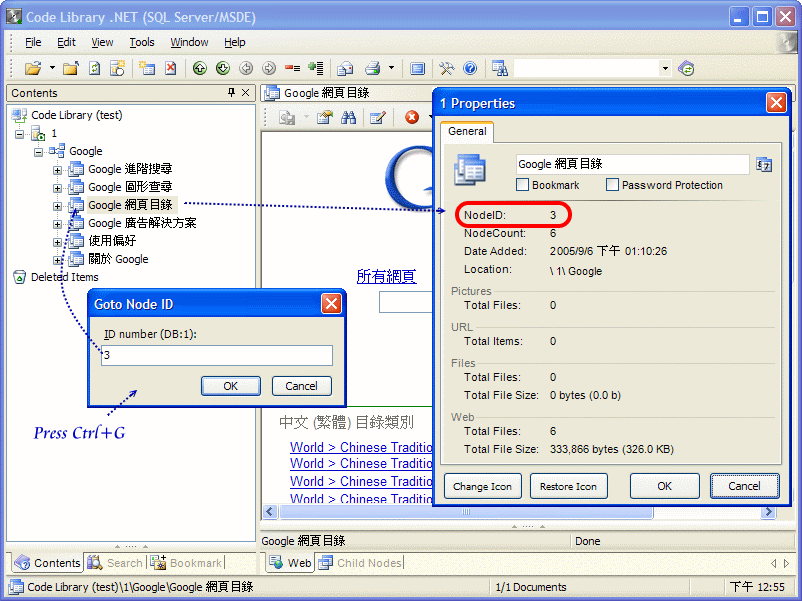Open a library with the folder icon
Screen dimensions: 802x601
pyautogui.click(x=33, y=68)
